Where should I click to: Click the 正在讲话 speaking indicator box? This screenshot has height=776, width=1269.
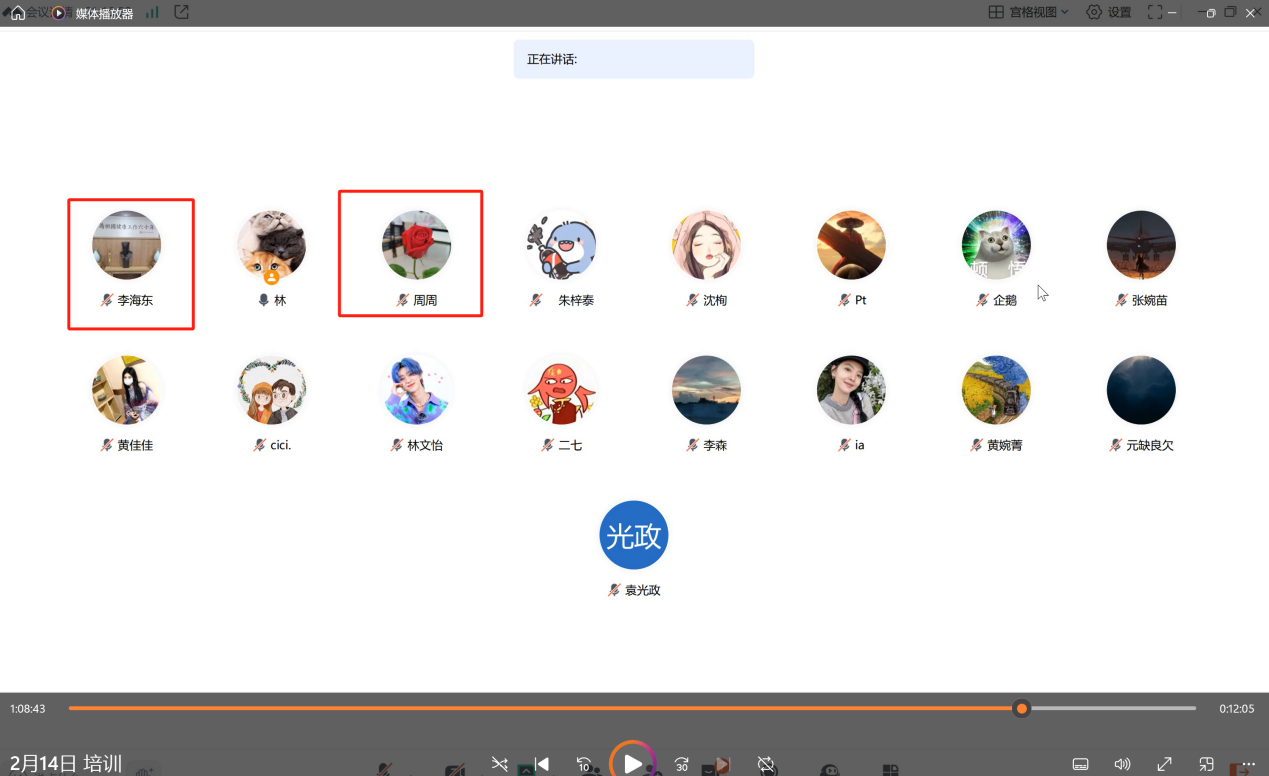coord(633,59)
